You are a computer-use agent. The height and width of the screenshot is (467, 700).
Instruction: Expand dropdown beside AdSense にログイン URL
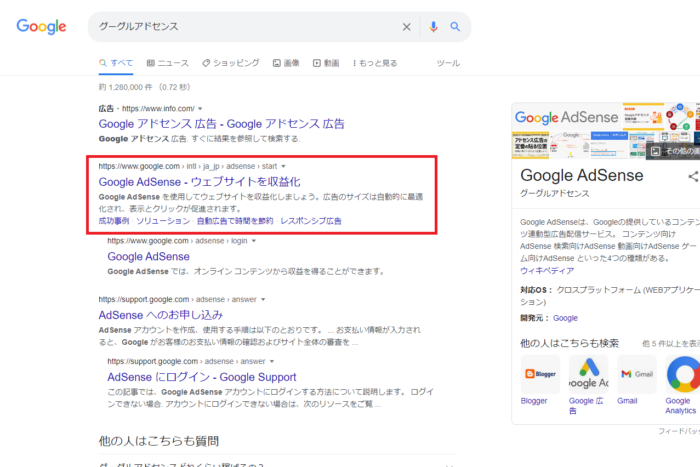click(x=271, y=361)
